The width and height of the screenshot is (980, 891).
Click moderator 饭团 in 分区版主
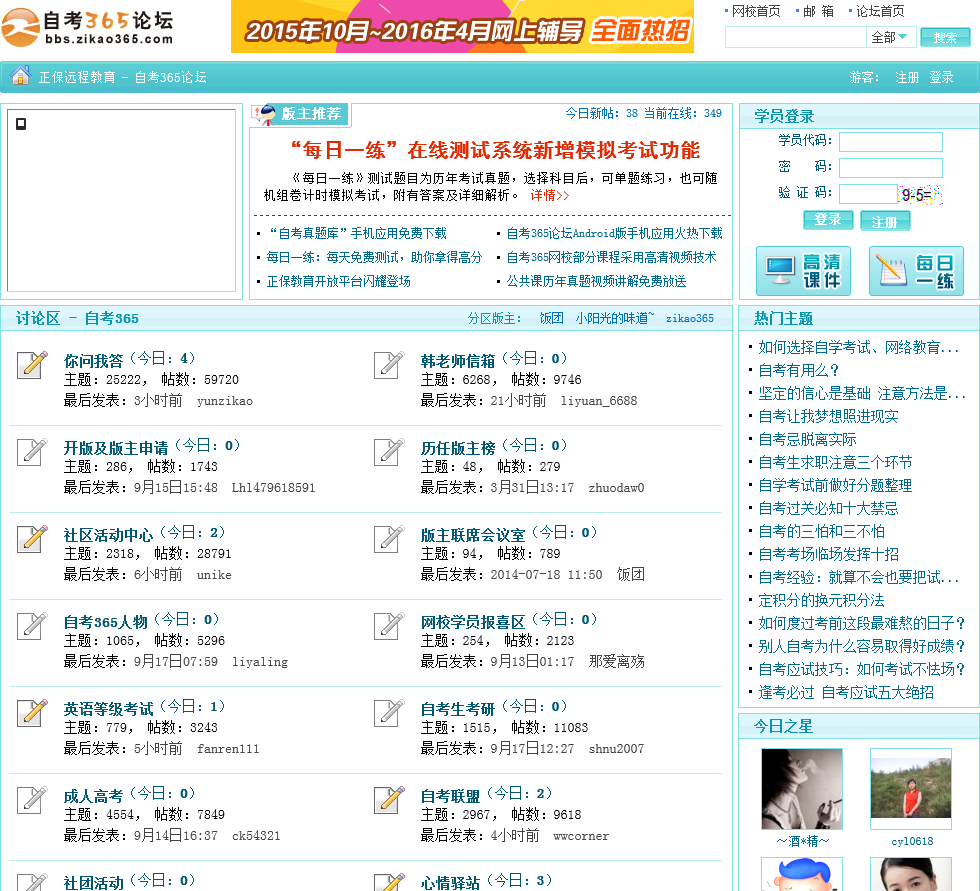point(551,319)
